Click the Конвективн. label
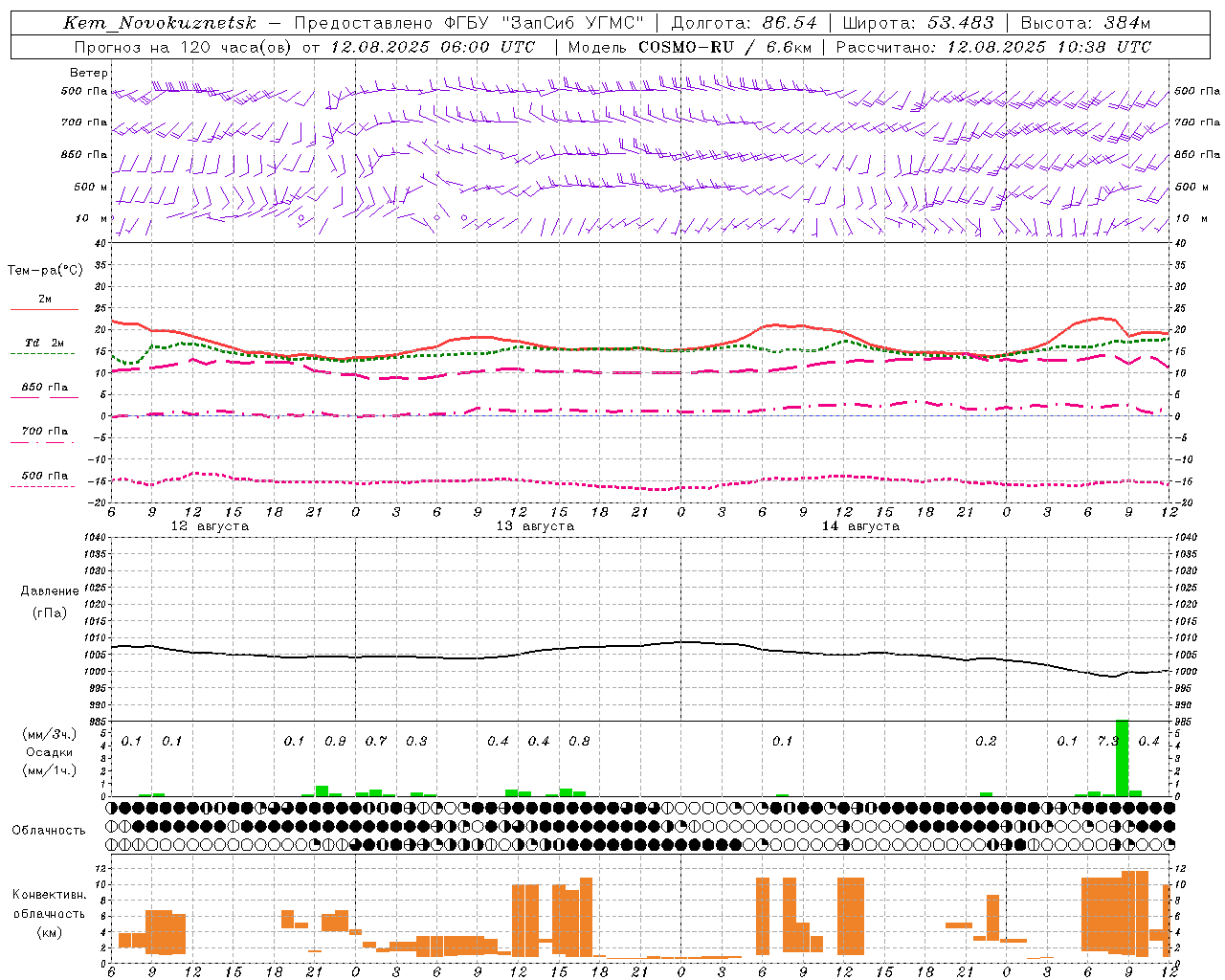Screen dimensions: 1225x980 pos(50,895)
